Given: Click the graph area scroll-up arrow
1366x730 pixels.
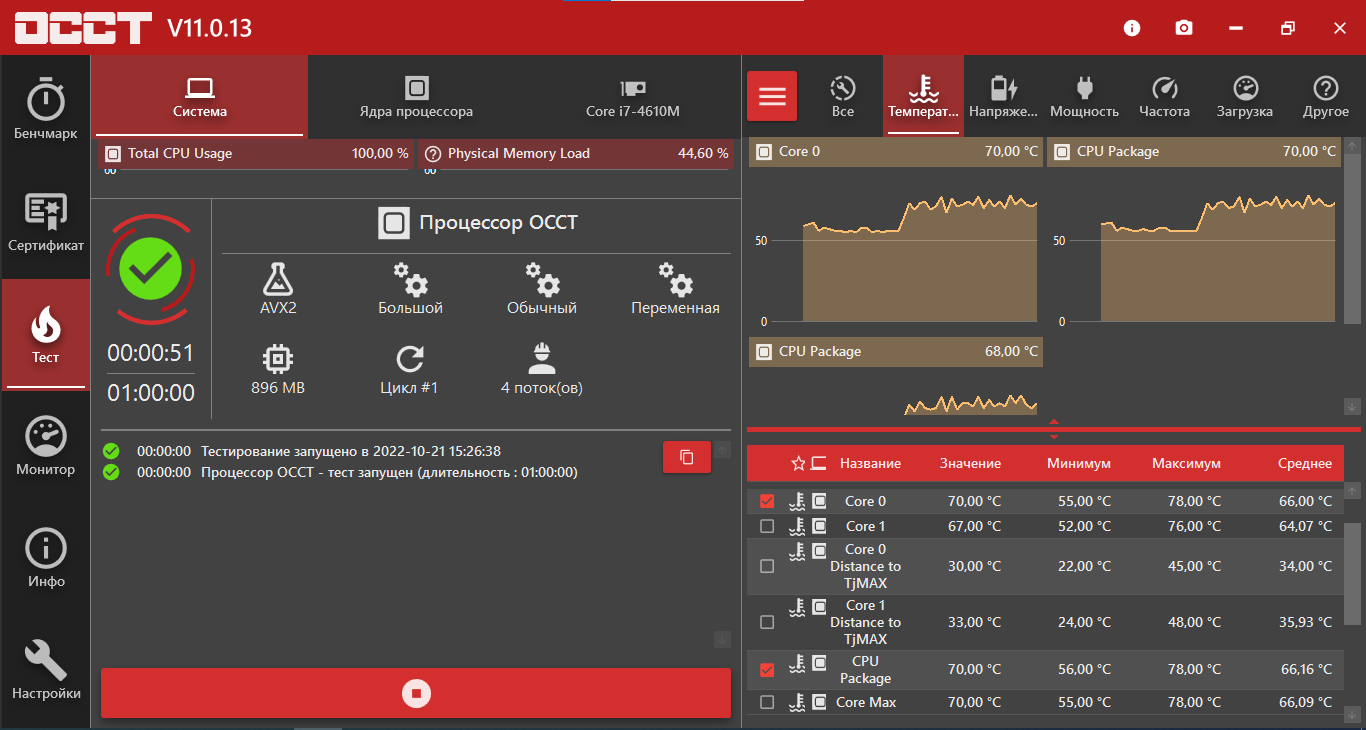Looking at the screenshot, I should 1352,147.
